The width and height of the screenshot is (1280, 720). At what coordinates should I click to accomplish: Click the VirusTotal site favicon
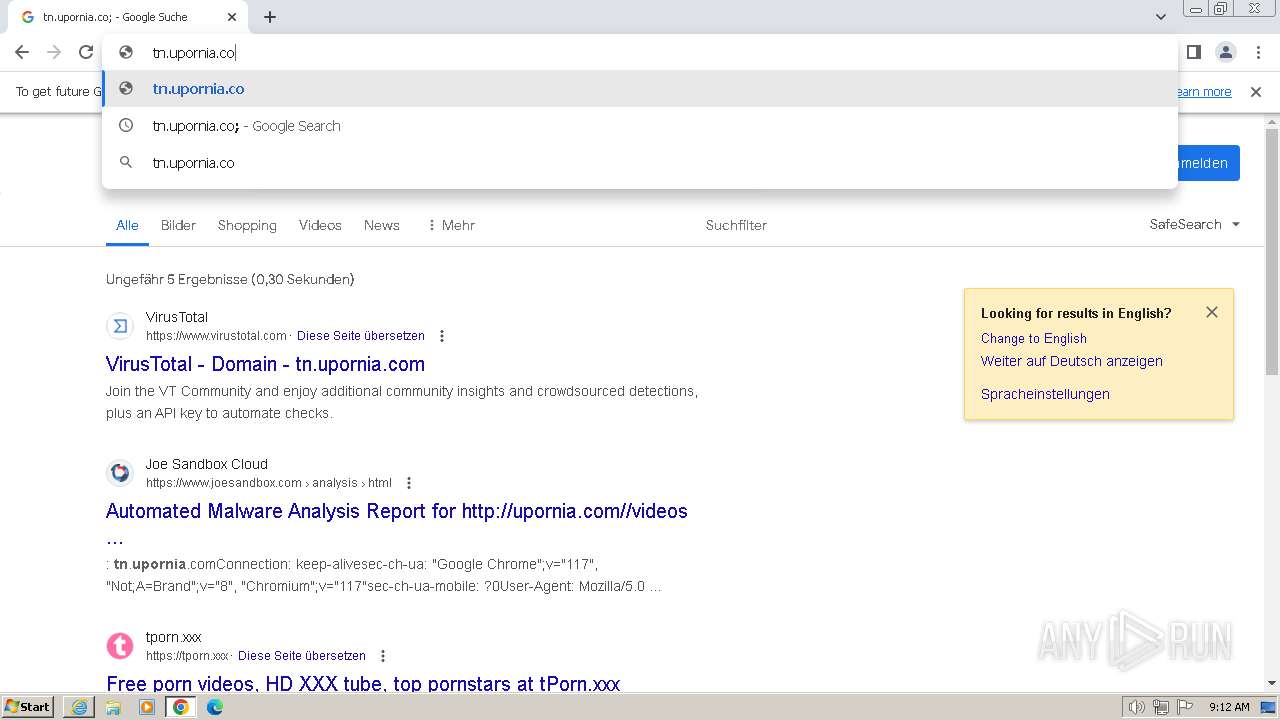point(120,326)
